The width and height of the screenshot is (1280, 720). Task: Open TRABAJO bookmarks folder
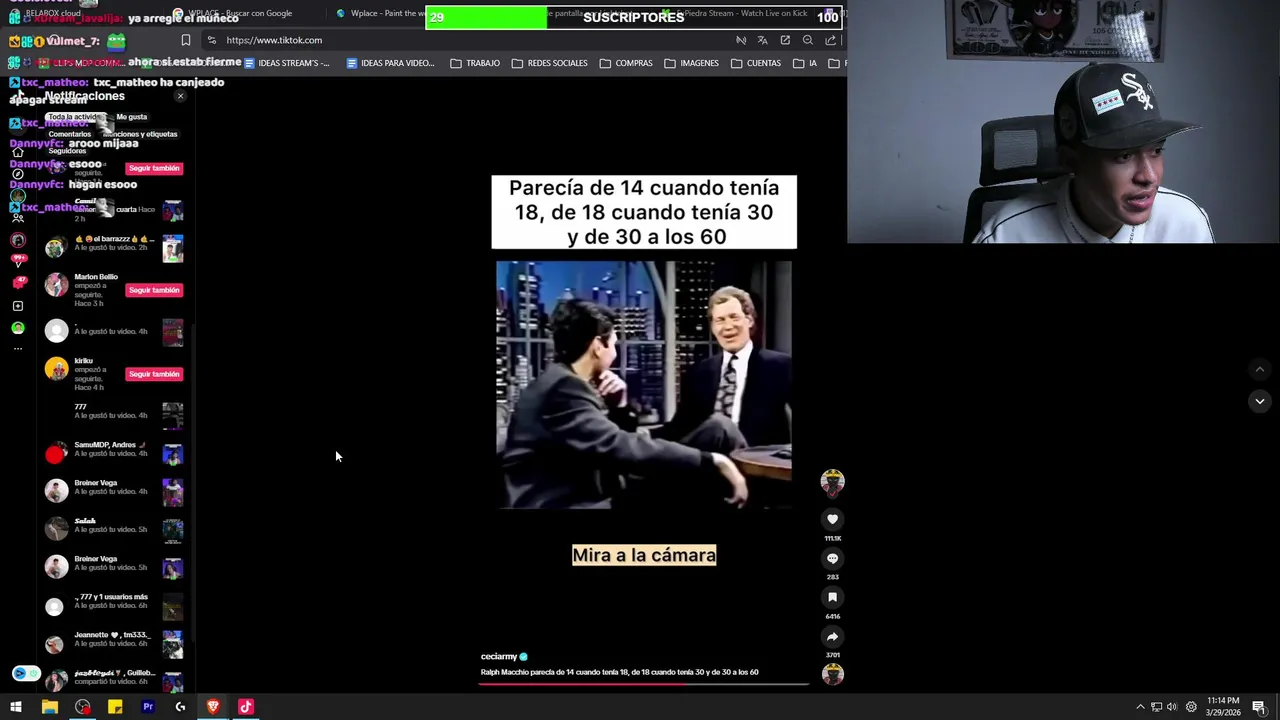(475, 63)
